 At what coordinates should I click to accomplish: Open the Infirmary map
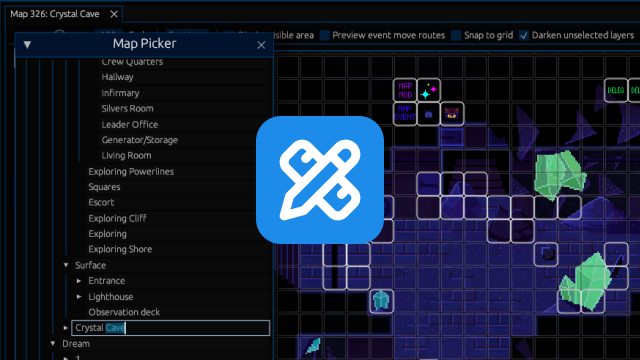pyautogui.click(x=120, y=93)
